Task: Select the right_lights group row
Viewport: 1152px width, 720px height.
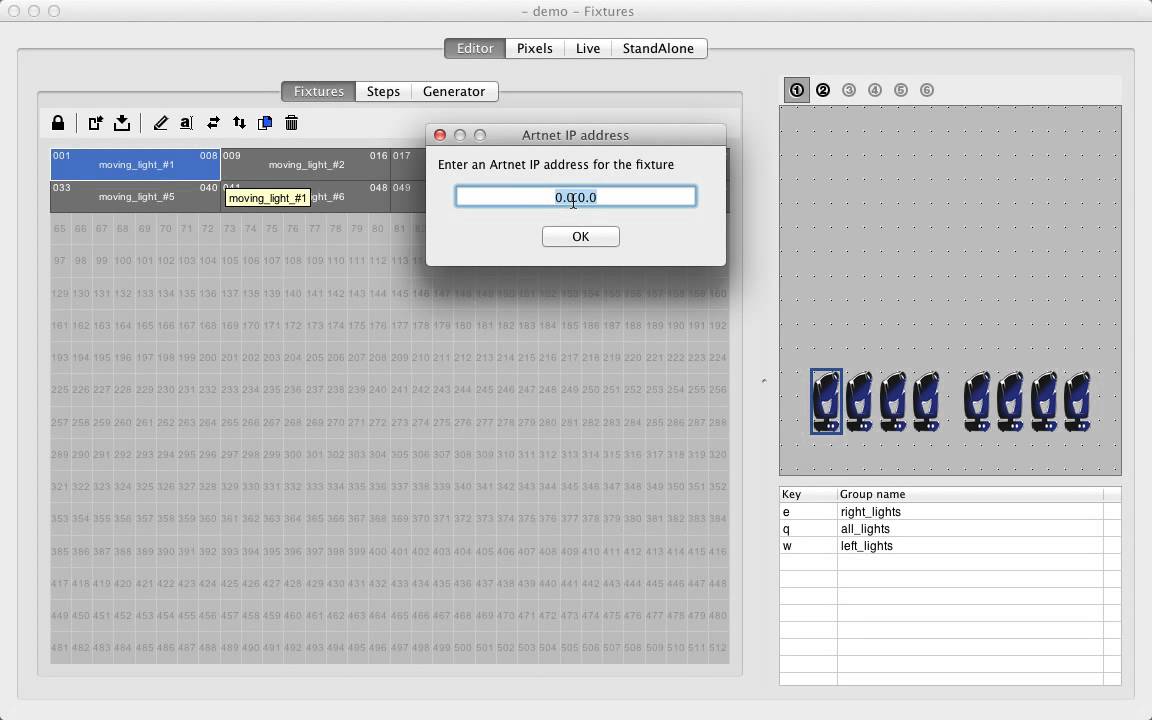Action: (950, 511)
